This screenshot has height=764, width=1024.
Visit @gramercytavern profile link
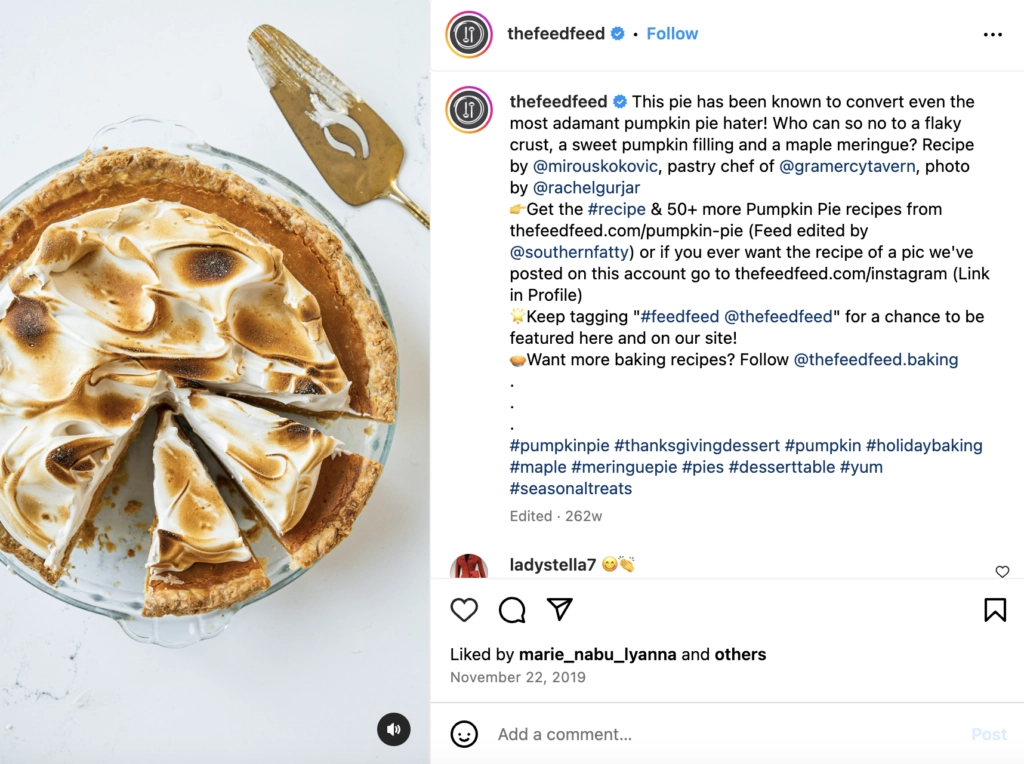click(x=847, y=166)
